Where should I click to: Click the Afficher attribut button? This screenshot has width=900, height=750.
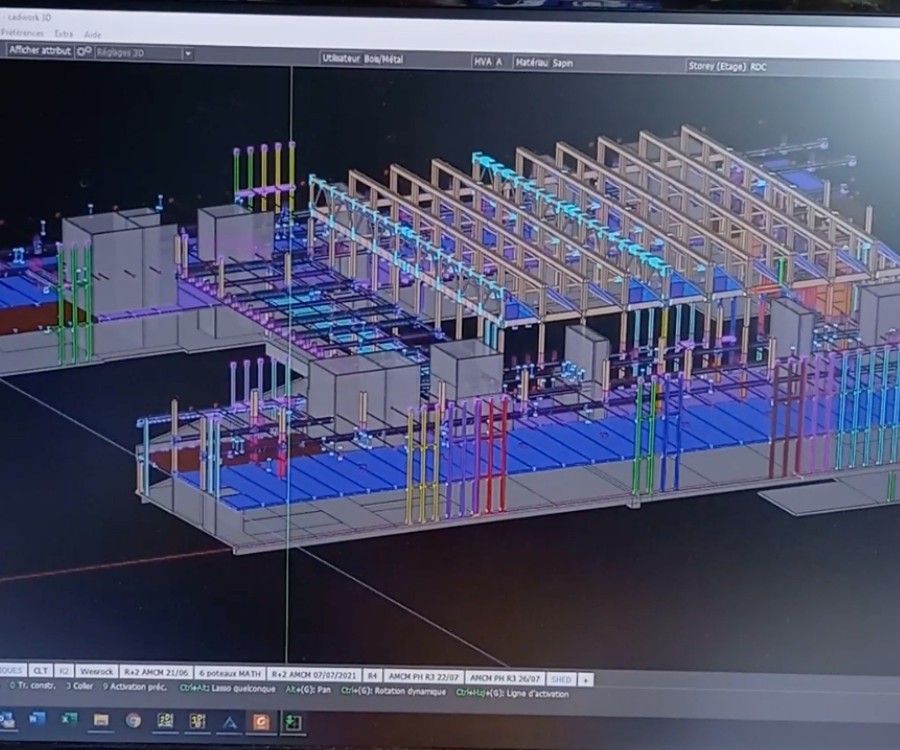tap(40, 50)
